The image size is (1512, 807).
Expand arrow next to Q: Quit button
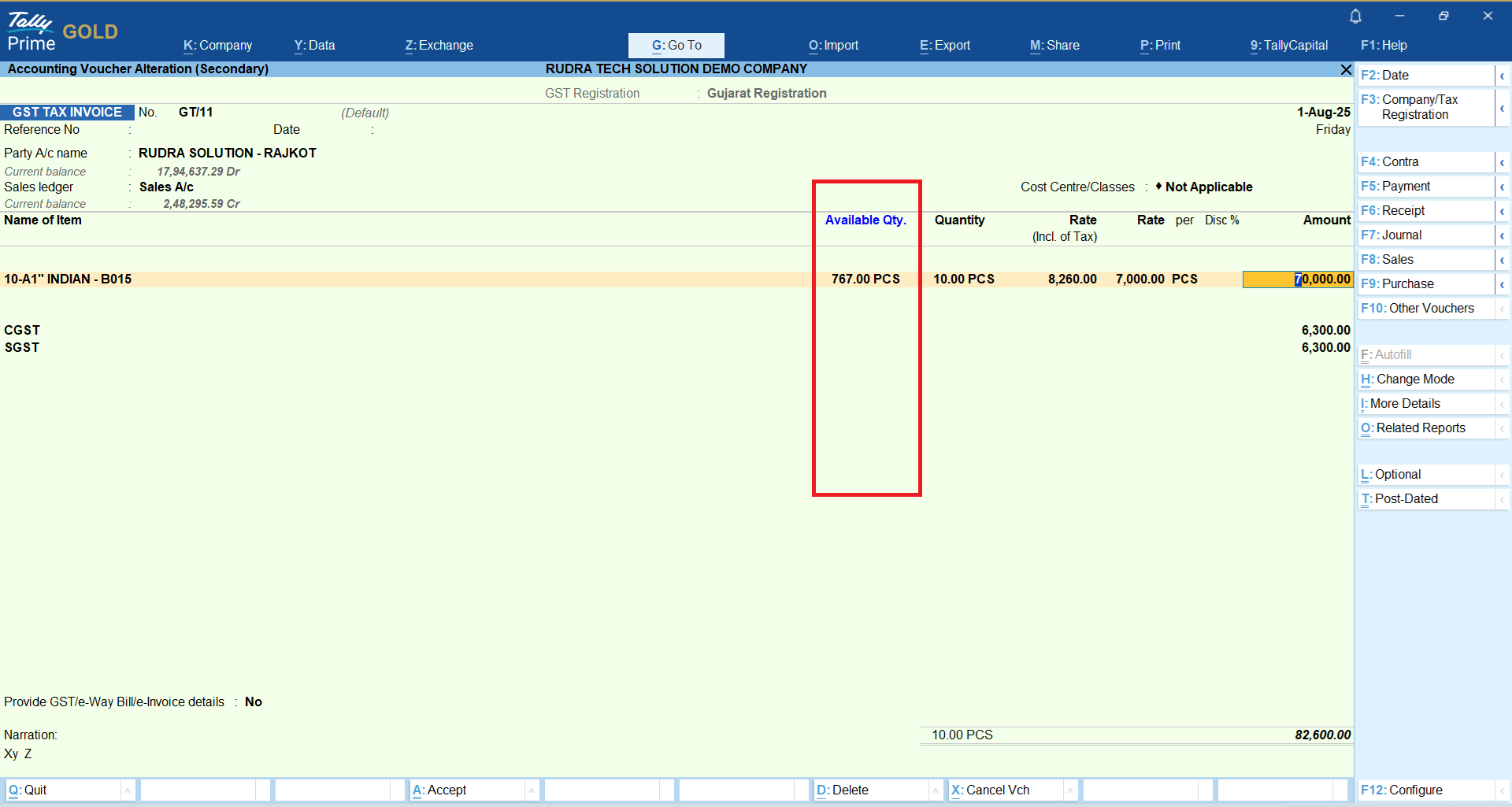coord(128,790)
